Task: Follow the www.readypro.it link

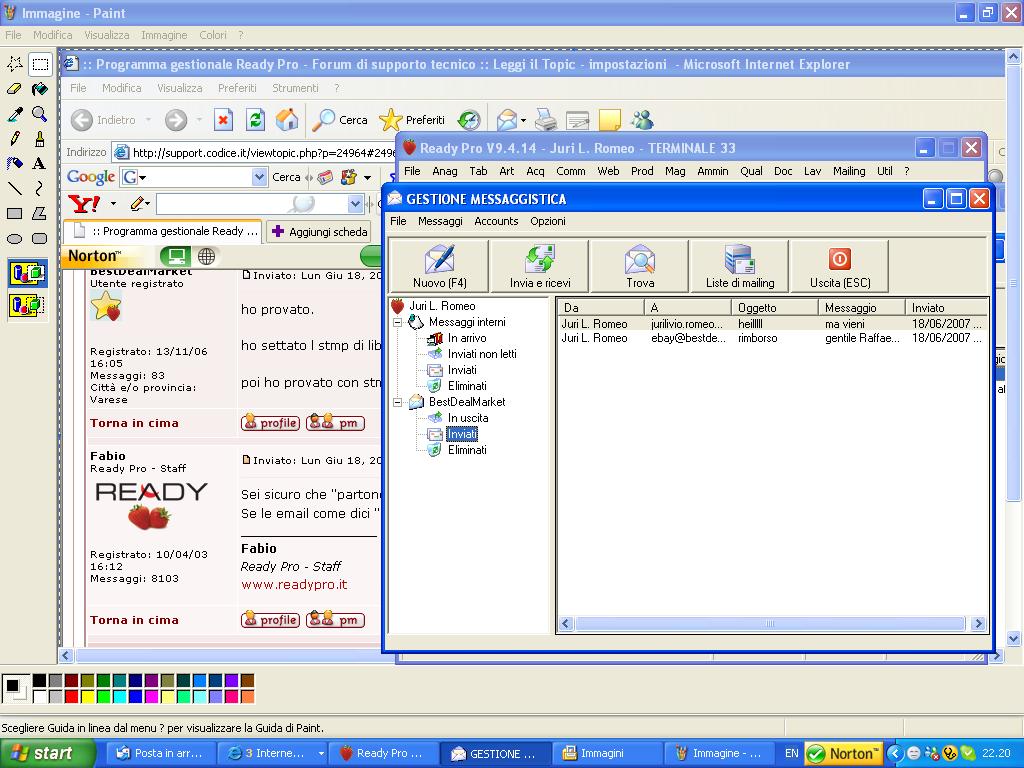Action: (294, 584)
